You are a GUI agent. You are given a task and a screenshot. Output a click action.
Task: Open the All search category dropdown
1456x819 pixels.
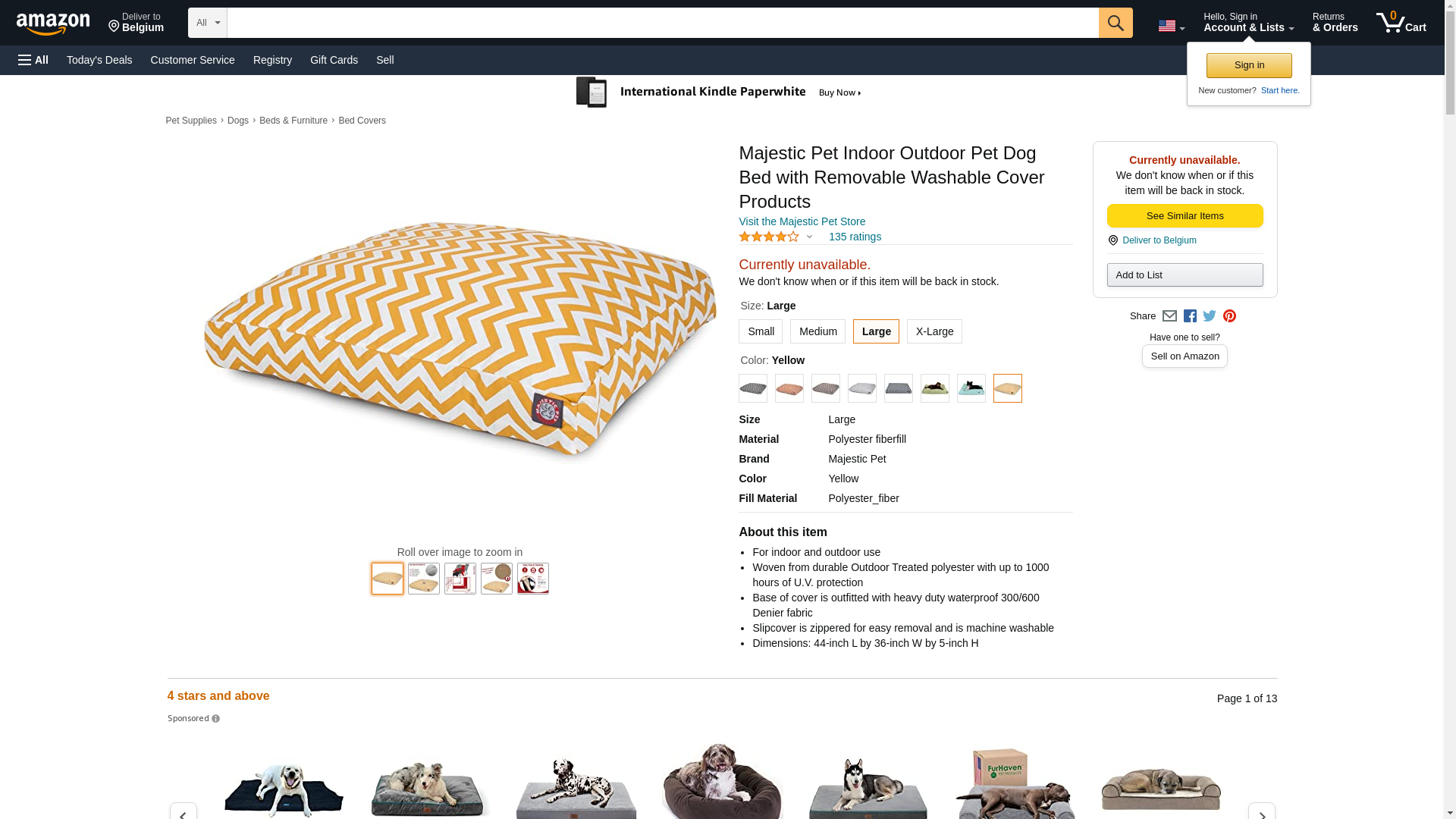(x=207, y=23)
